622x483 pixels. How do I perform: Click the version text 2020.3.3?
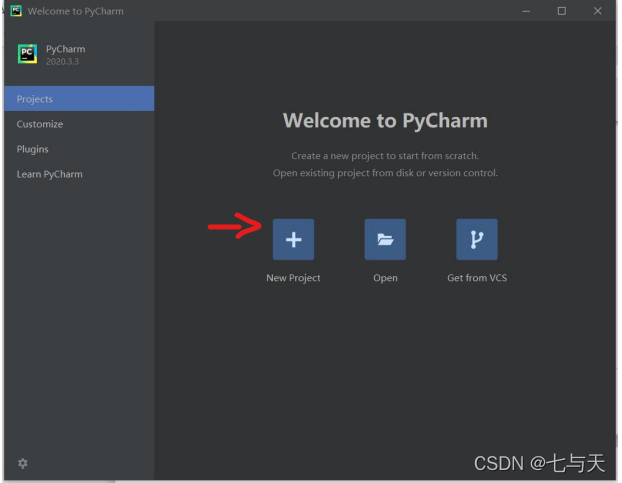click(62, 61)
